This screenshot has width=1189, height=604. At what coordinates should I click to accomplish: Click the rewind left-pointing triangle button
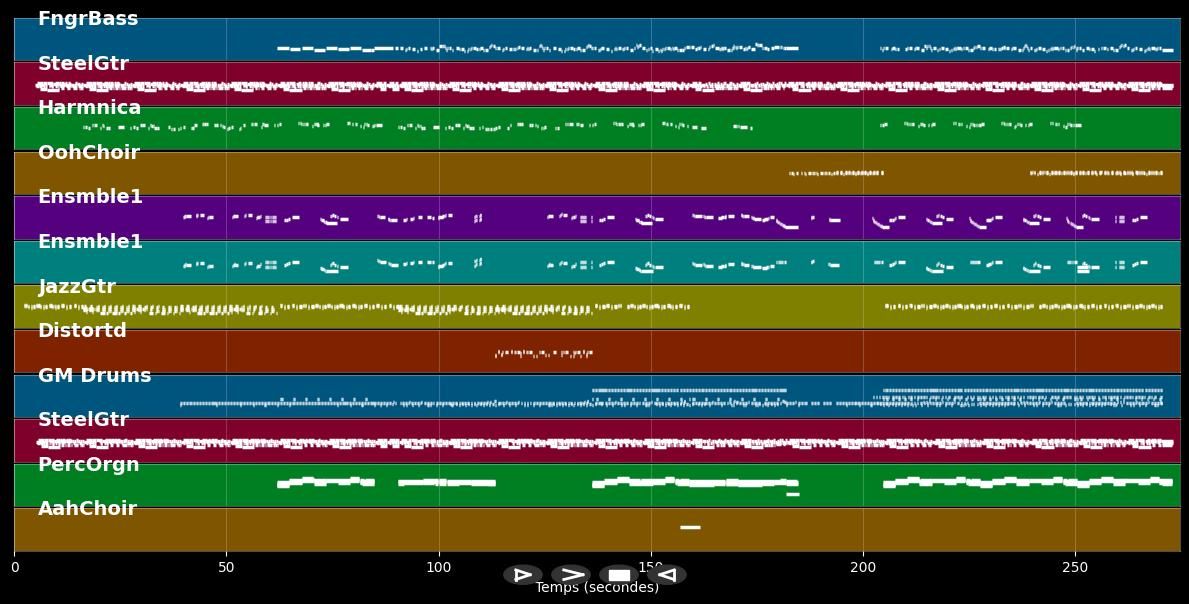(x=667, y=575)
